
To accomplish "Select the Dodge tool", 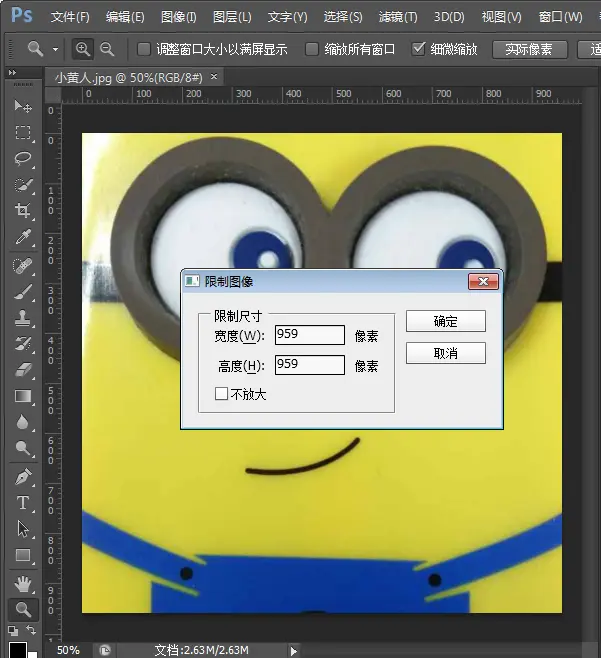I will [23, 448].
